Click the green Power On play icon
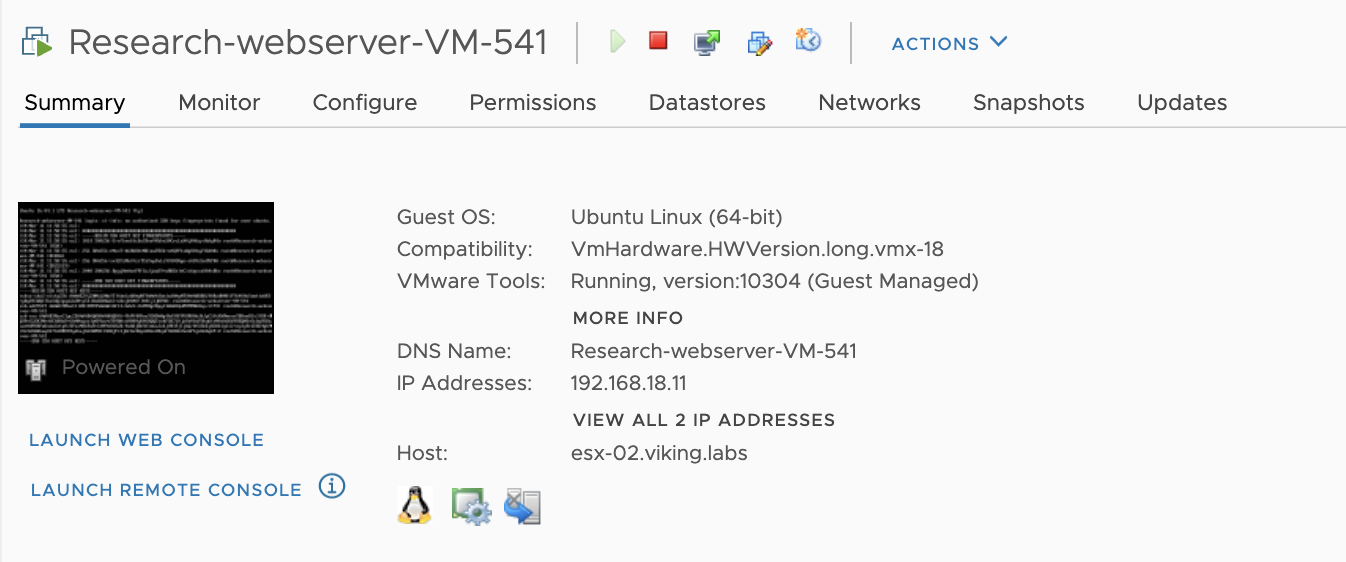The image size is (1346, 562). tap(618, 41)
